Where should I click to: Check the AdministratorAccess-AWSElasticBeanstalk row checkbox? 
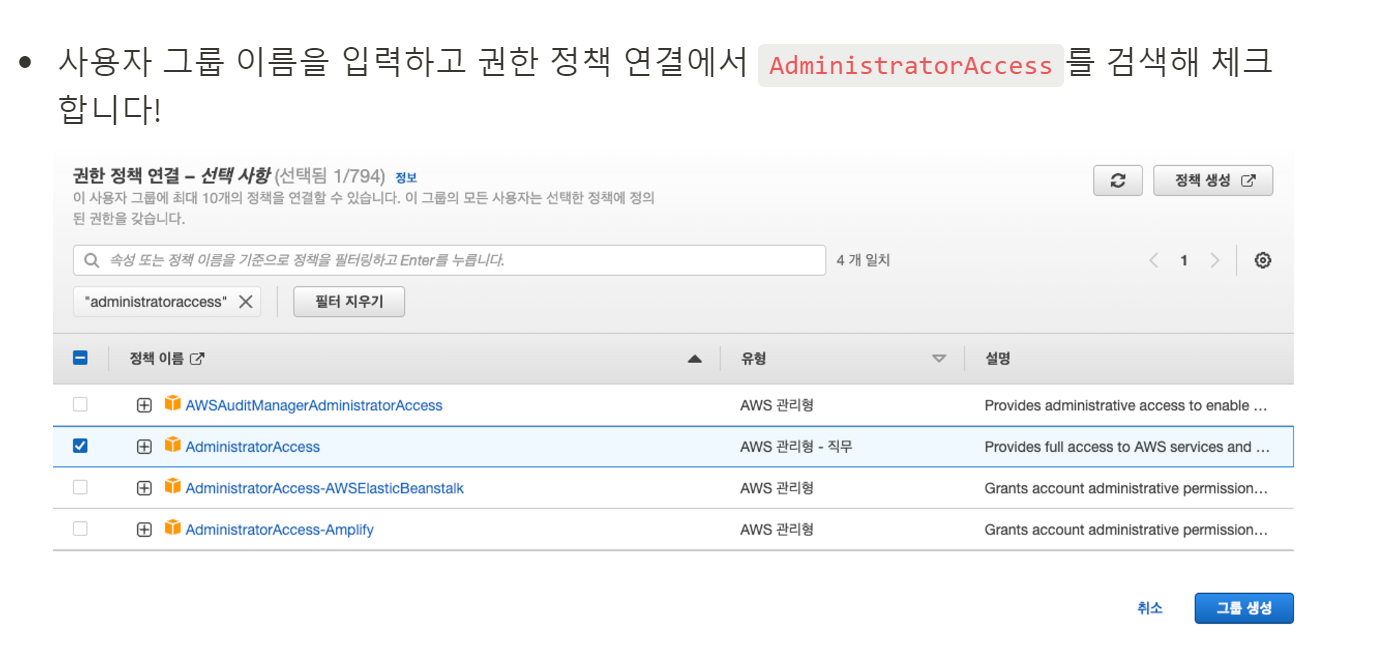pos(80,487)
